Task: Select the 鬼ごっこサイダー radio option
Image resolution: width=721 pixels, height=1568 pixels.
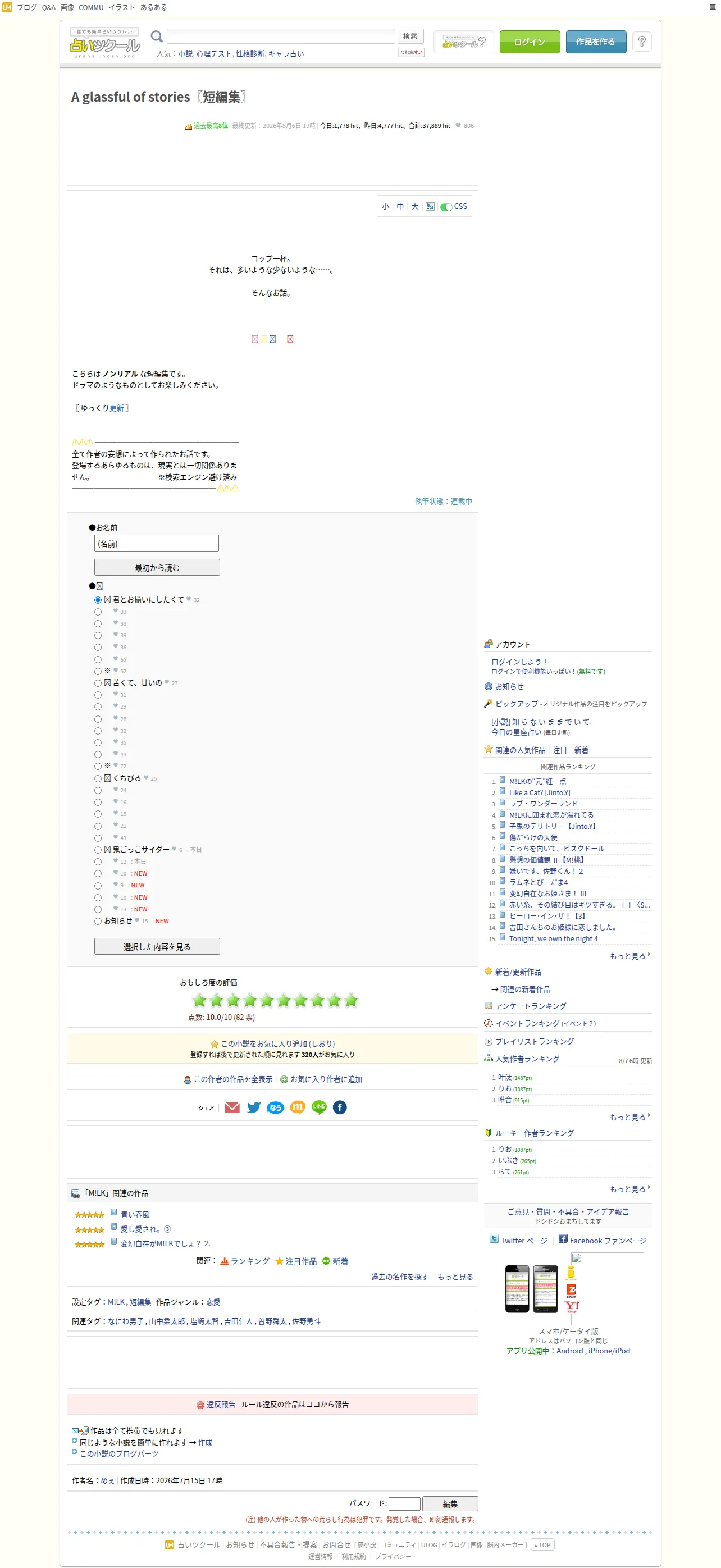Action: pyautogui.click(x=97, y=850)
